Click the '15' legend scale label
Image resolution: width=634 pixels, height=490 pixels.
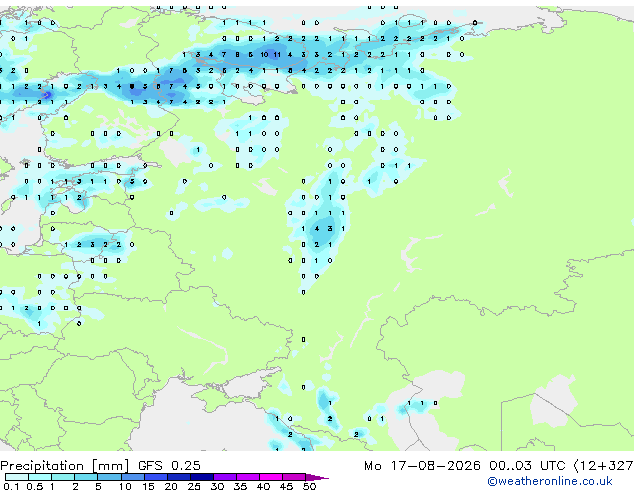click(x=148, y=486)
